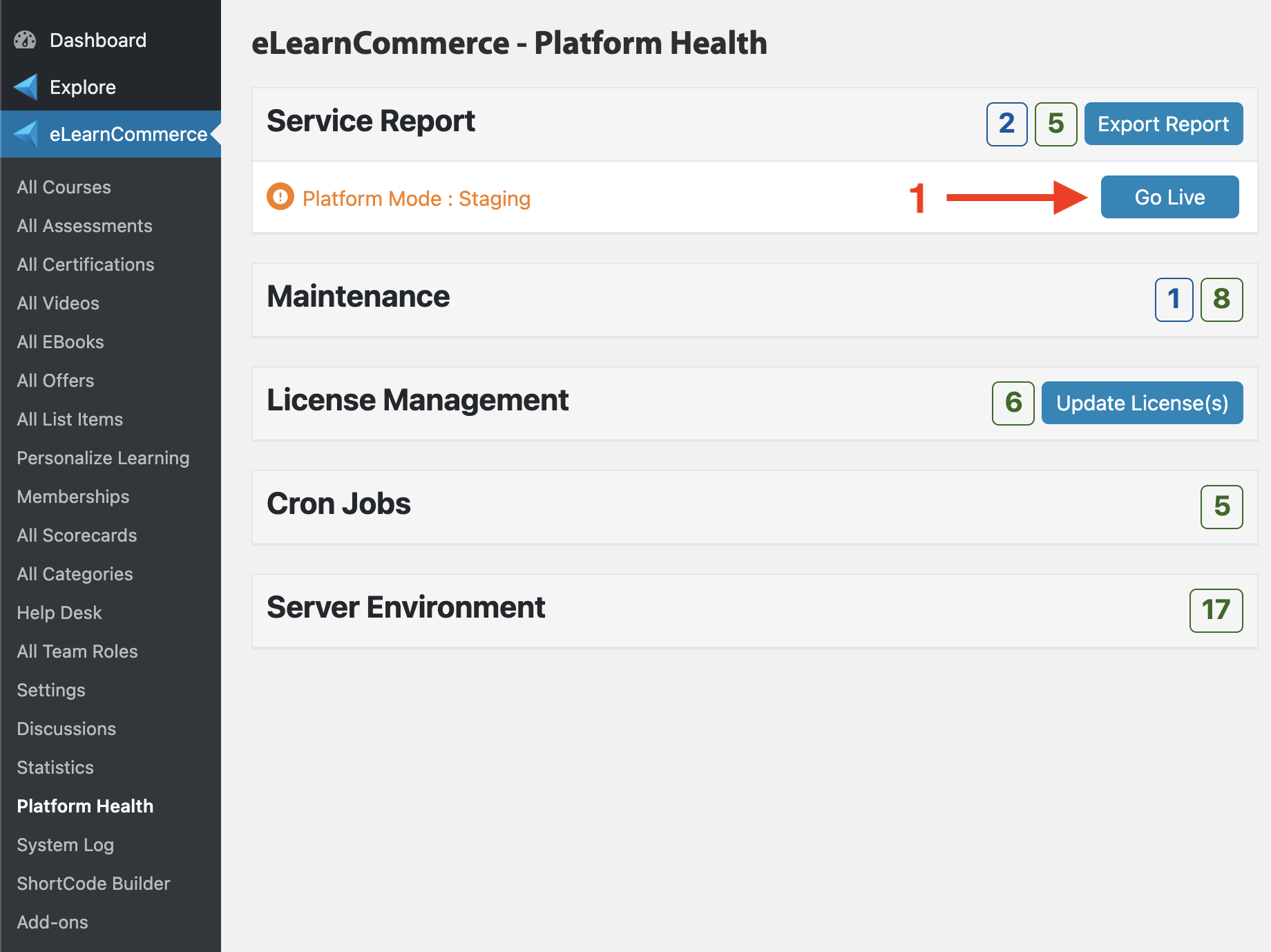Go to All EBooks

pyautogui.click(x=61, y=342)
